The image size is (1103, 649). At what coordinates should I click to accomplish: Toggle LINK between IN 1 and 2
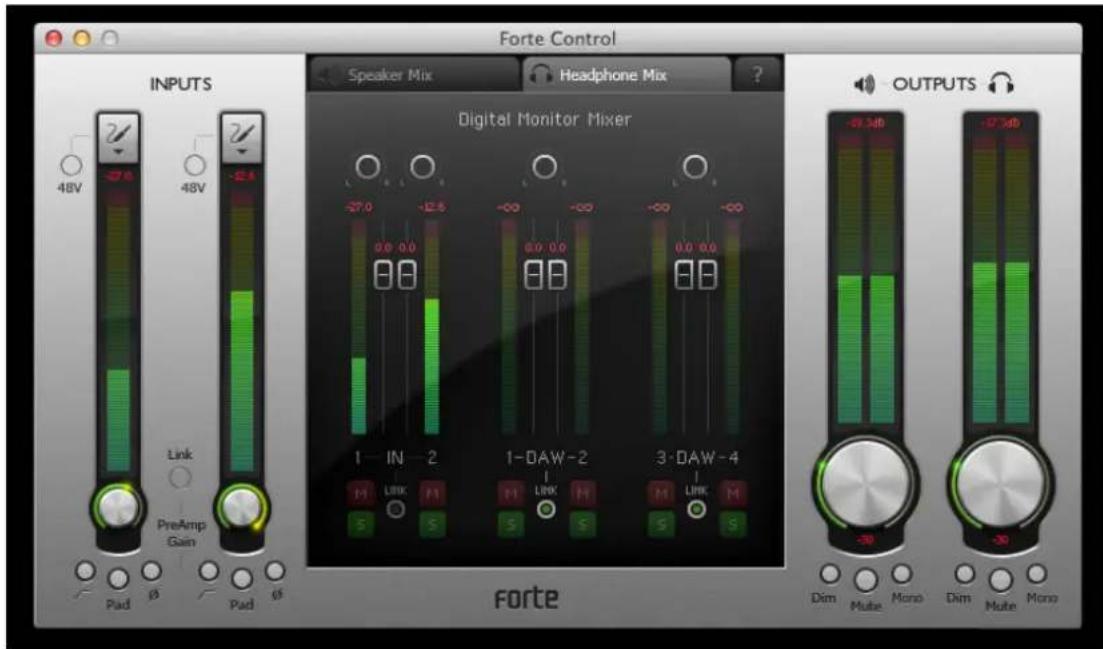coord(396,509)
